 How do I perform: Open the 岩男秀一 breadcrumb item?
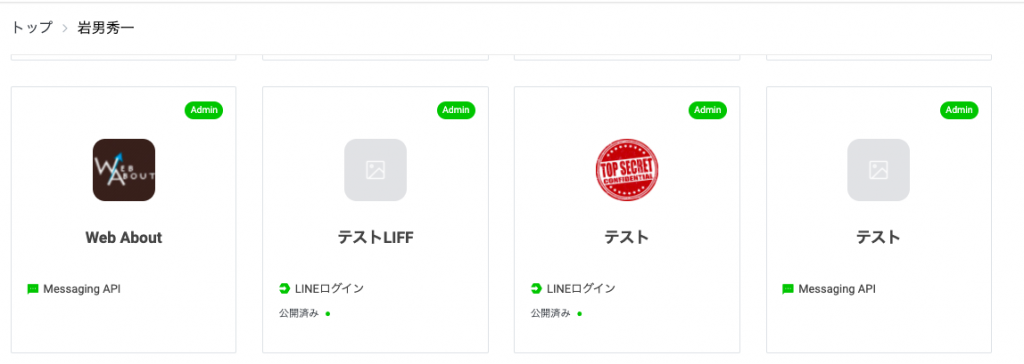tap(106, 28)
